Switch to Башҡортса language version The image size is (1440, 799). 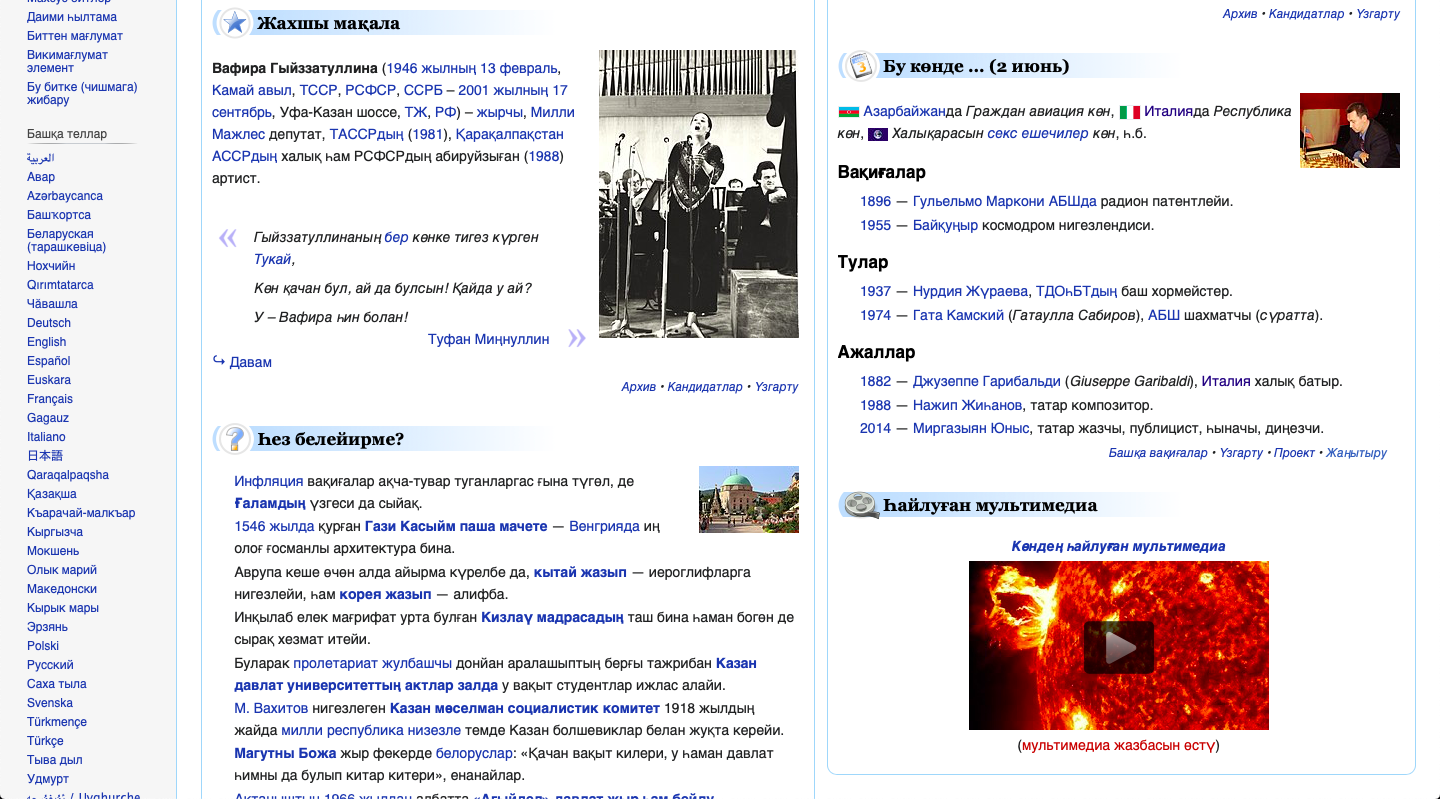[x=59, y=215]
